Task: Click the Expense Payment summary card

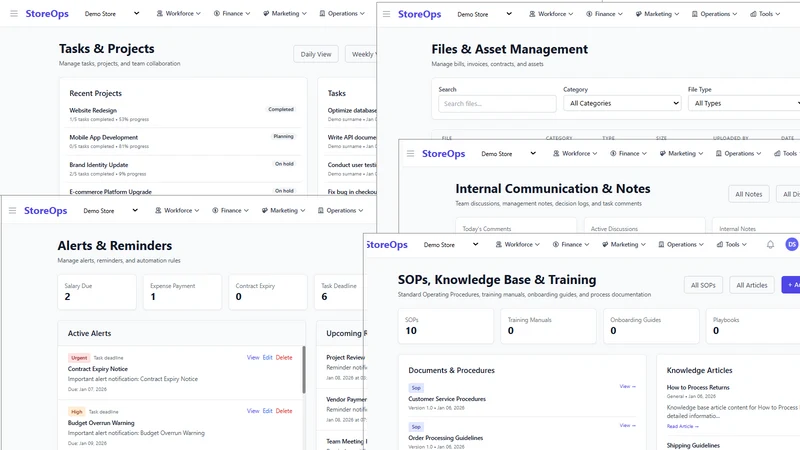Action: coord(182,292)
